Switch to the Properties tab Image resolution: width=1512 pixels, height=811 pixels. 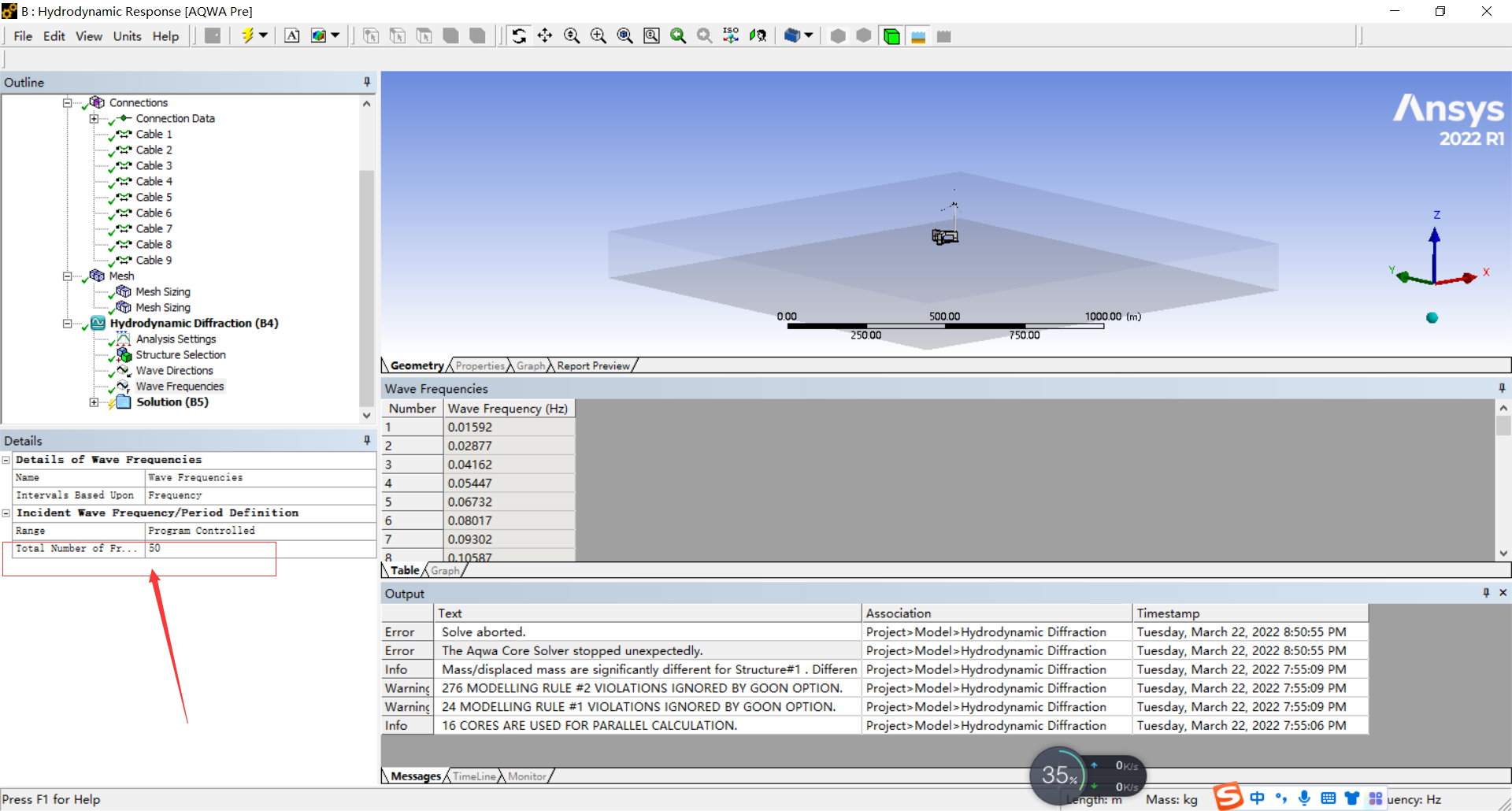click(x=480, y=365)
